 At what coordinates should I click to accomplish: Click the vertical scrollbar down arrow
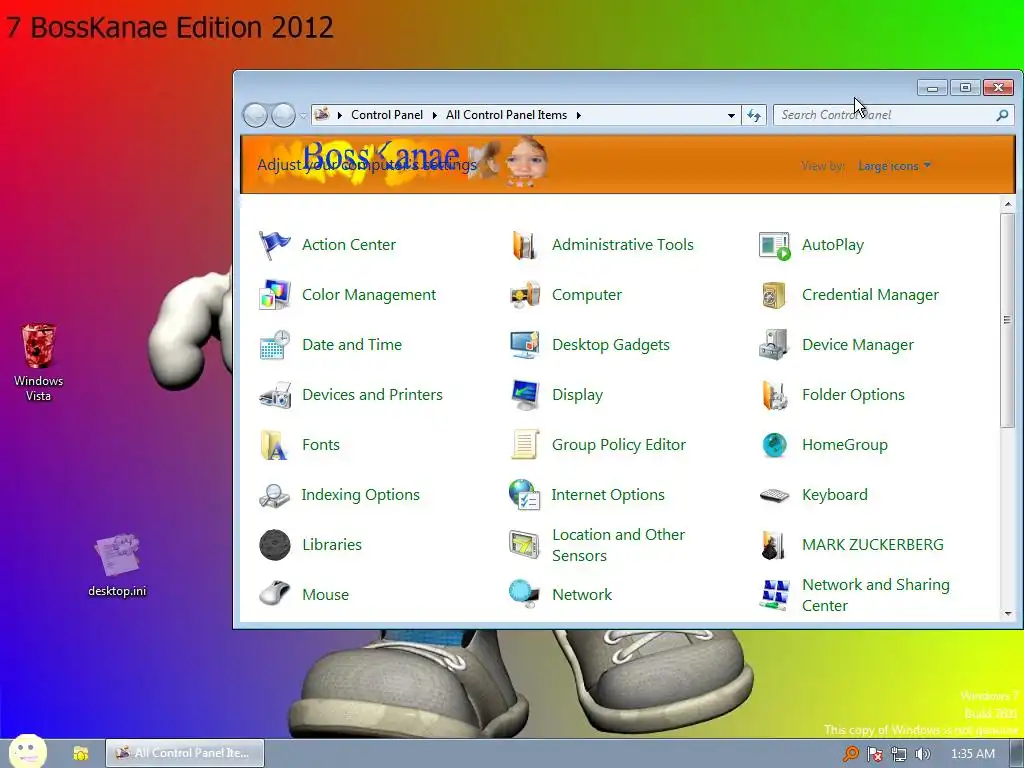[1008, 613]
